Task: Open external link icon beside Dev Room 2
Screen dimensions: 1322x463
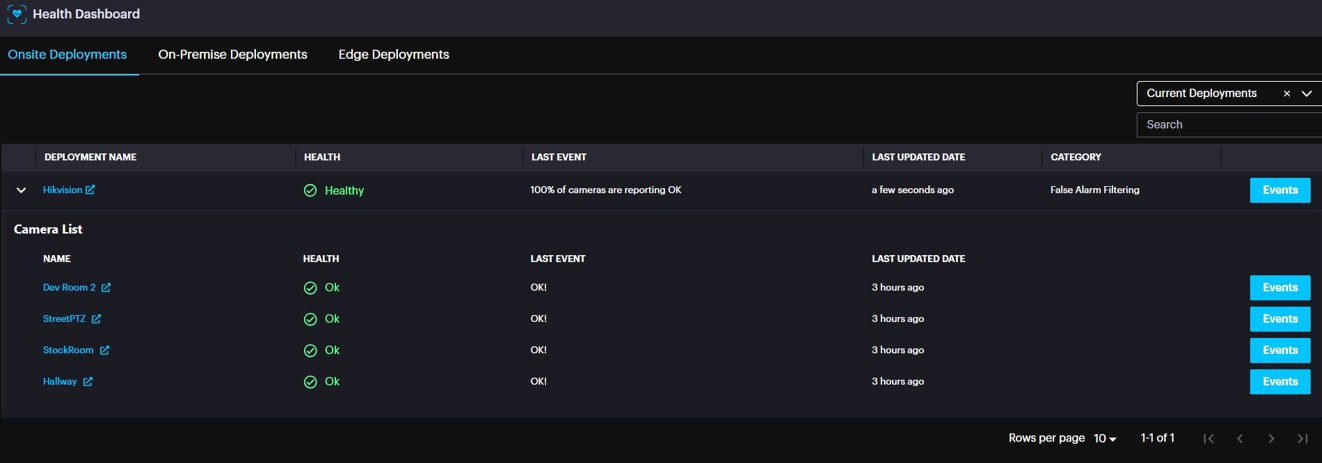Action: click(x=106, y=288)
